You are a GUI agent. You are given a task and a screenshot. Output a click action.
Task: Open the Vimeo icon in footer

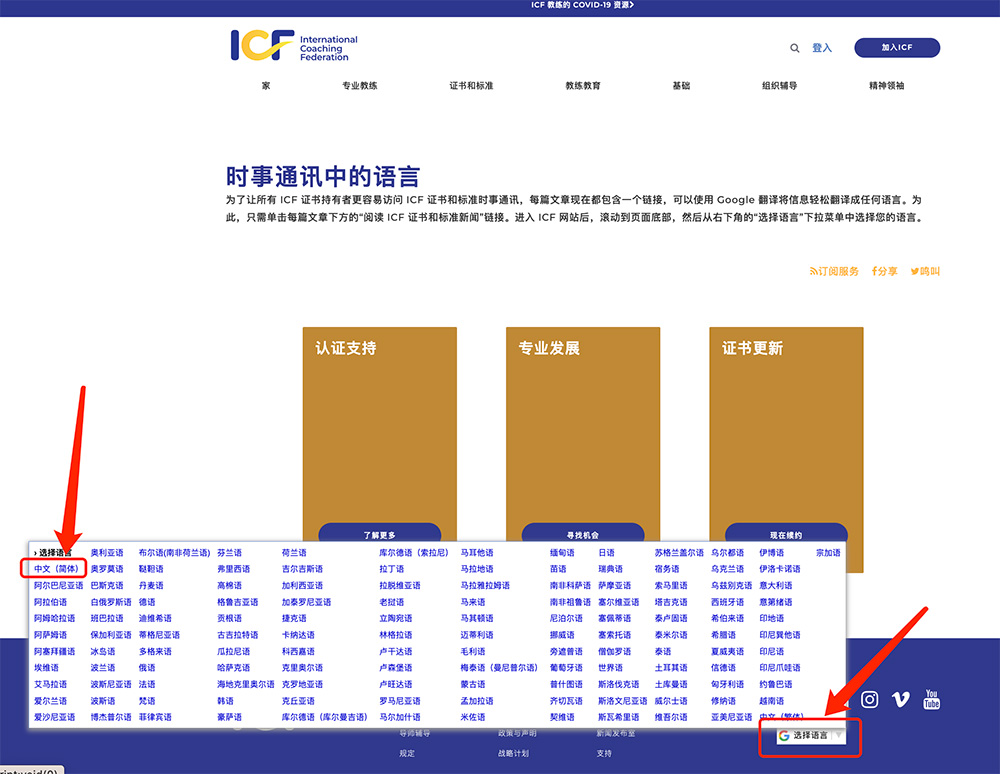coord(900,700)
